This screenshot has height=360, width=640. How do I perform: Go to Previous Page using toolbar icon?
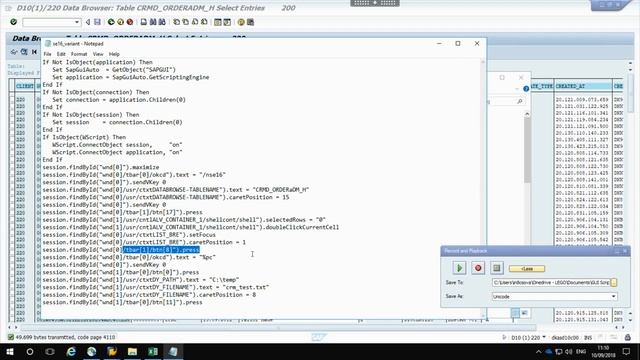tap(185, 22)
